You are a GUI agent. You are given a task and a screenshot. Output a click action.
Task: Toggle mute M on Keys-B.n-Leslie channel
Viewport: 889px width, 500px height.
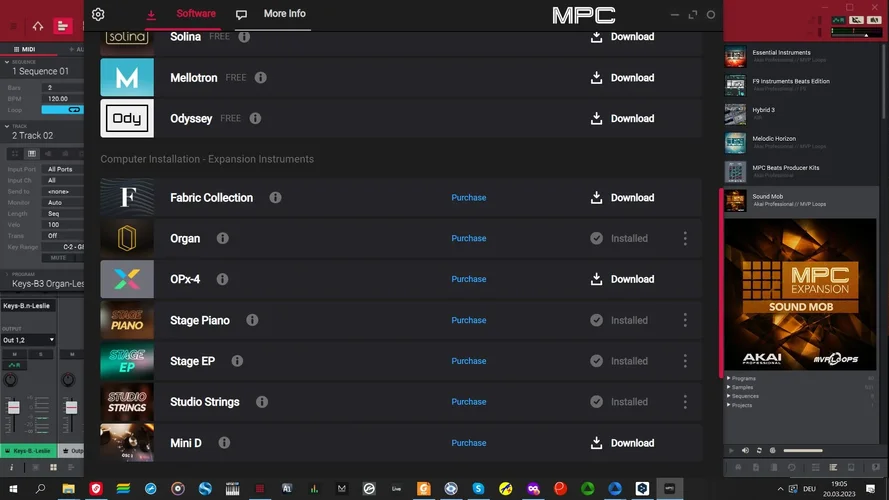(x=15, y=354)
